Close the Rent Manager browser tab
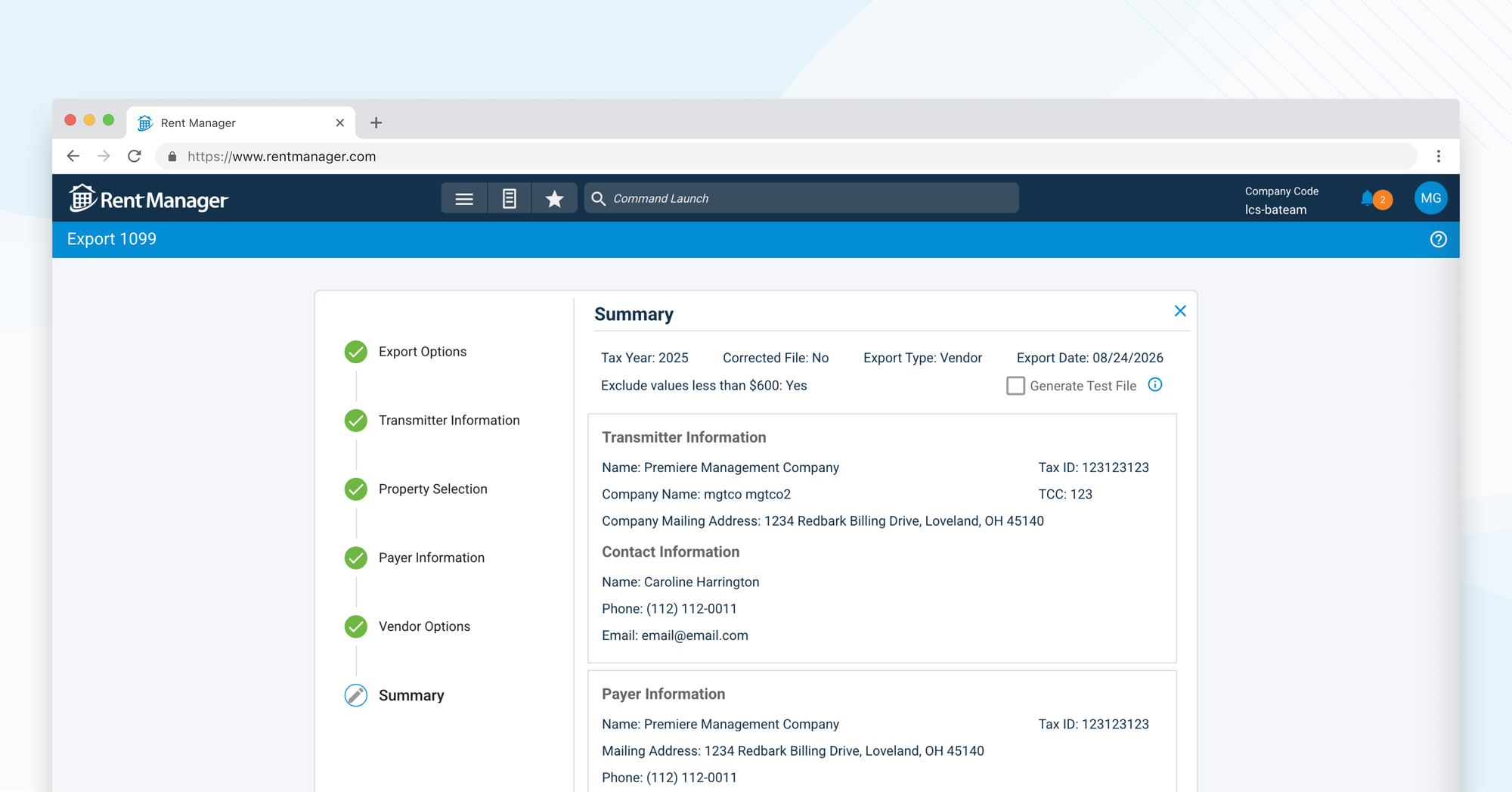Image resolution: width=1512 pixels, height=792 pixels. 339,123
